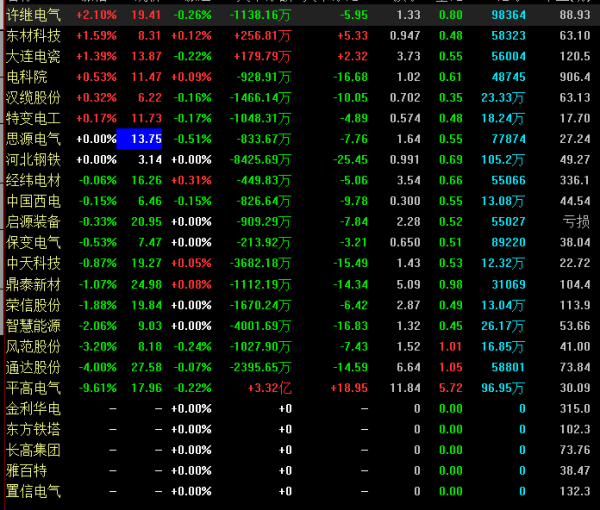Click the +3.32亿 net inflow value

pyautogui.click(x=270, y=388)
